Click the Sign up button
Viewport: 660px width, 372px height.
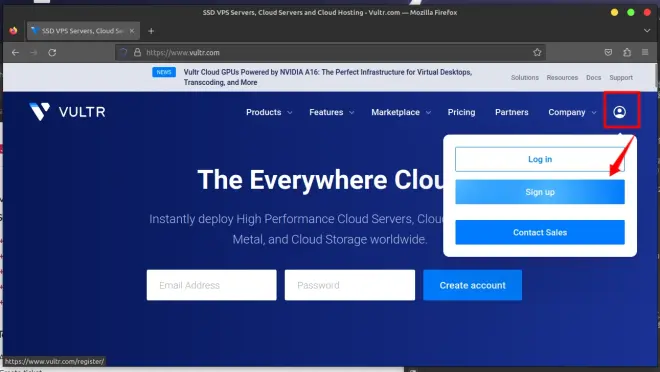[x=540, y=192]
